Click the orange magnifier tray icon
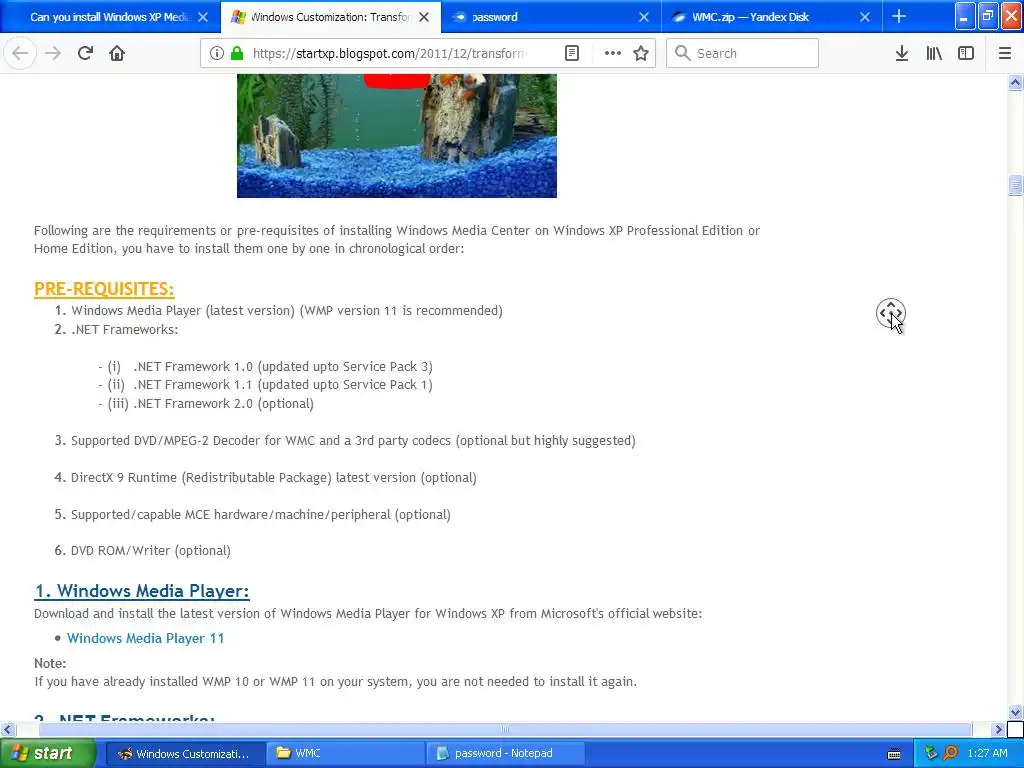Image resolution: width=1024 pixels, height=768 pixels. click(950, 753)
